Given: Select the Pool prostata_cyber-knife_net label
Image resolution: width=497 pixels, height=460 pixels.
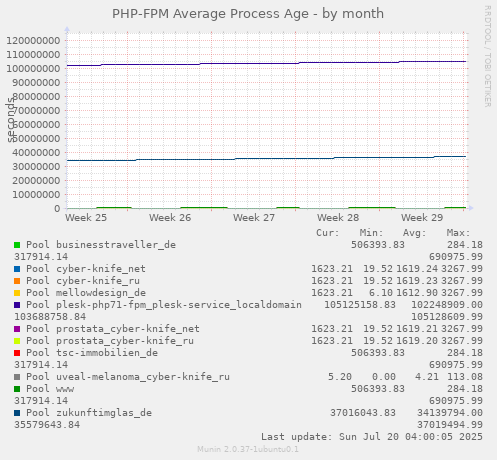Looking at the screenshot, I should coord(113,329).
